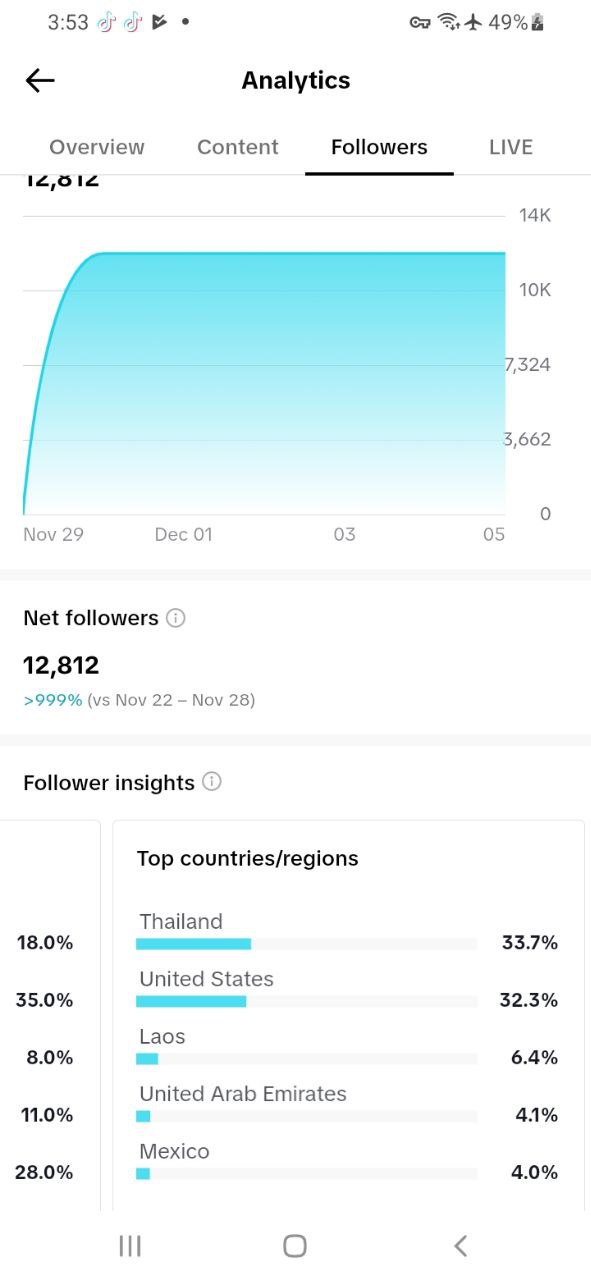
Task: Tap the back arrow in Analytics header
Action: [x=40, y=81]
